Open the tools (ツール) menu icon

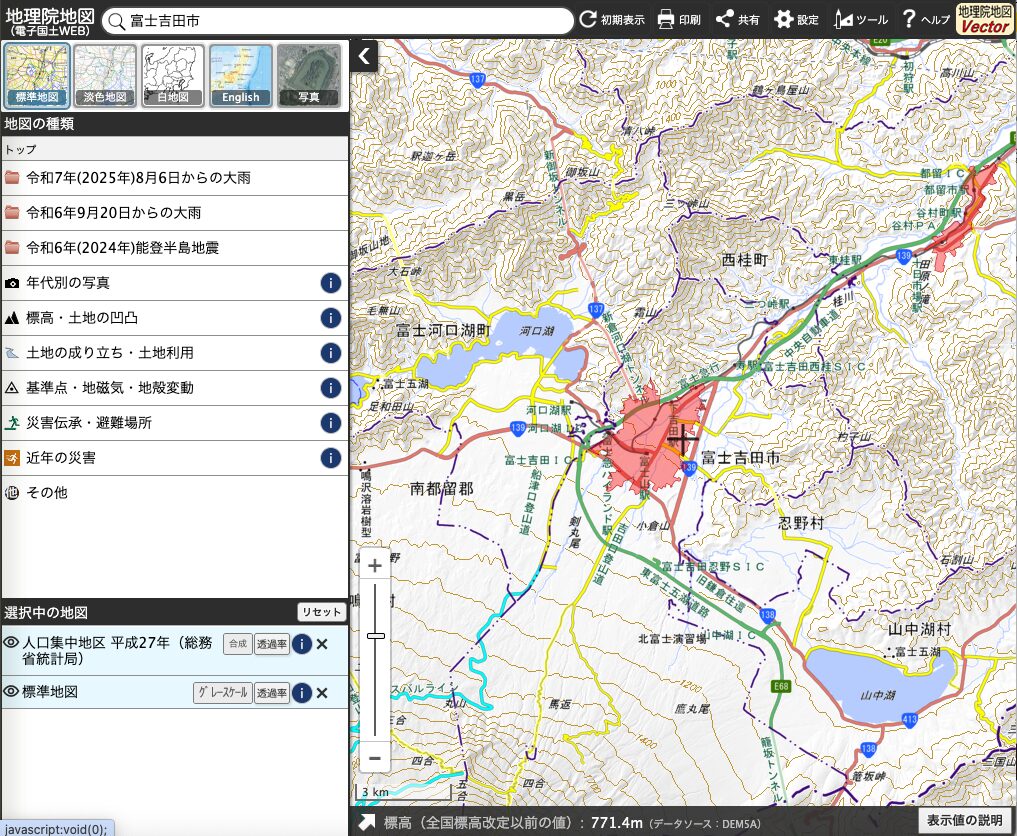[845, 19]
